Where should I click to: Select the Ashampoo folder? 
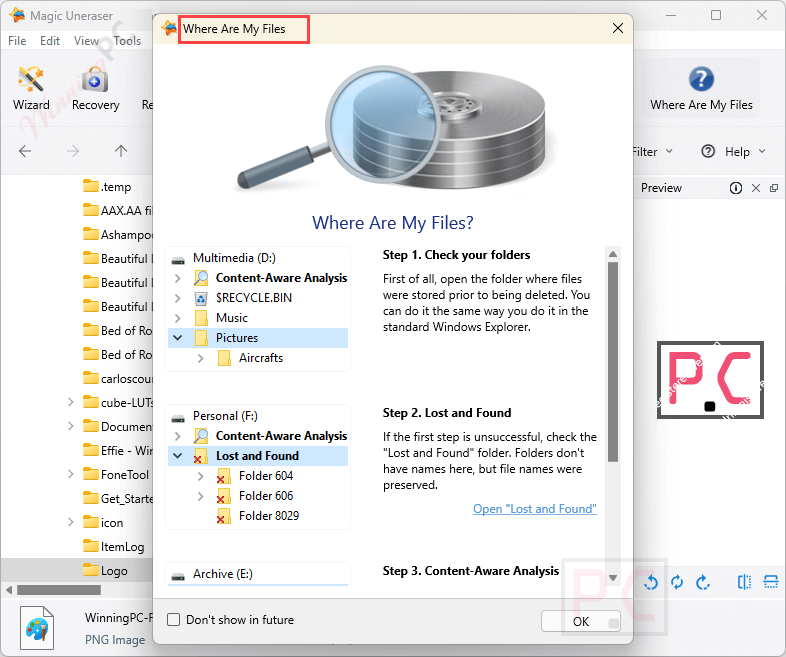(118, 234)
